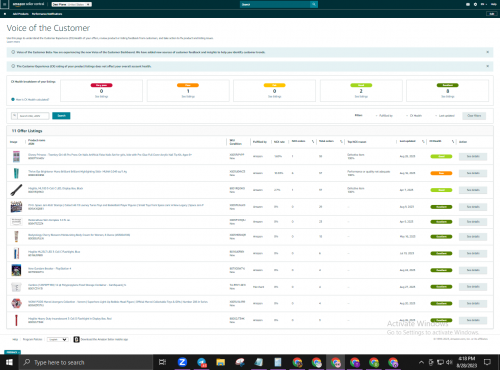This screenshot has height=370, width=500.
Task: Click the volume icon in system tray
Action: point(449,362)
